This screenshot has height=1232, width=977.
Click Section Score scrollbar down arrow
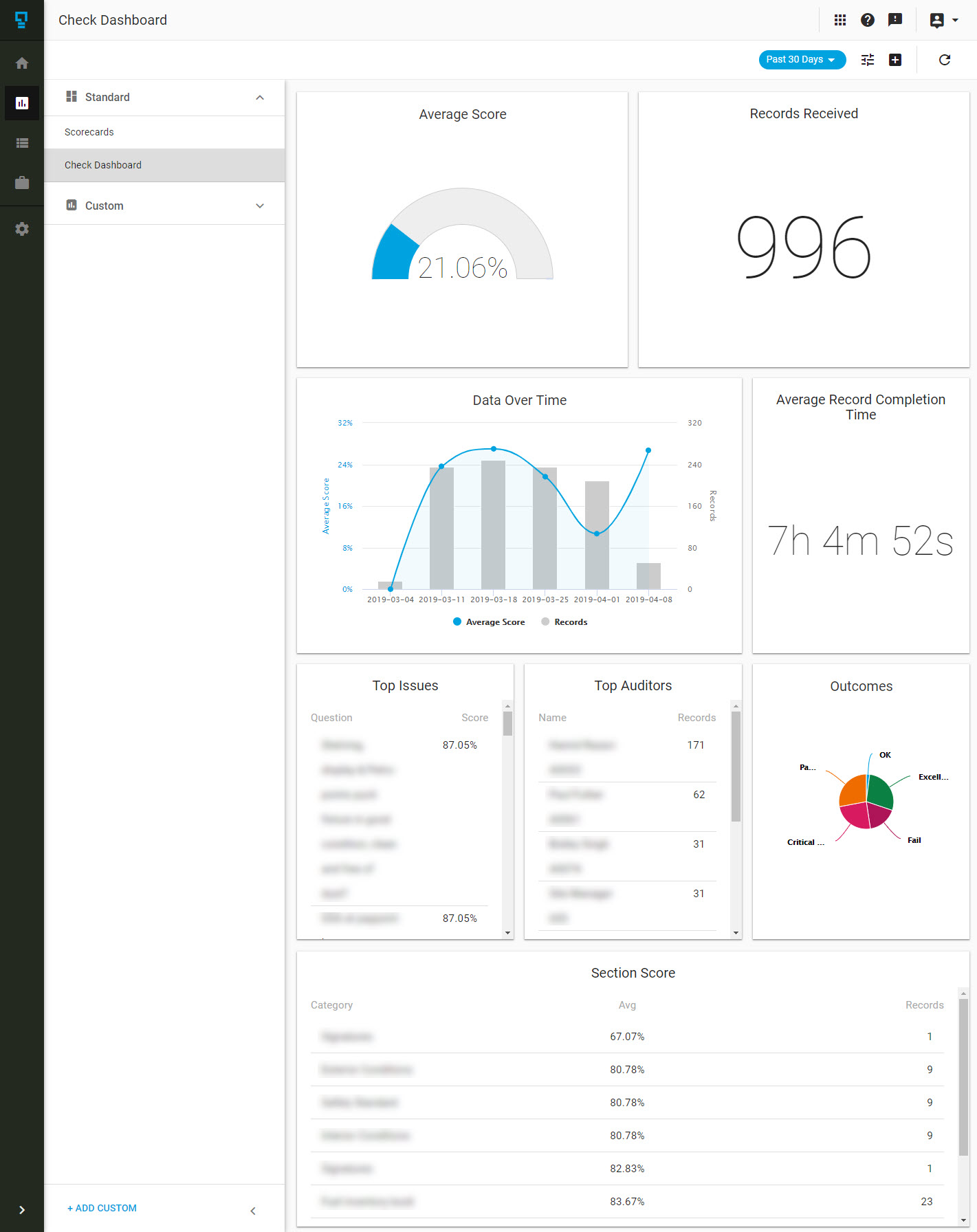tap(963, 1220)
